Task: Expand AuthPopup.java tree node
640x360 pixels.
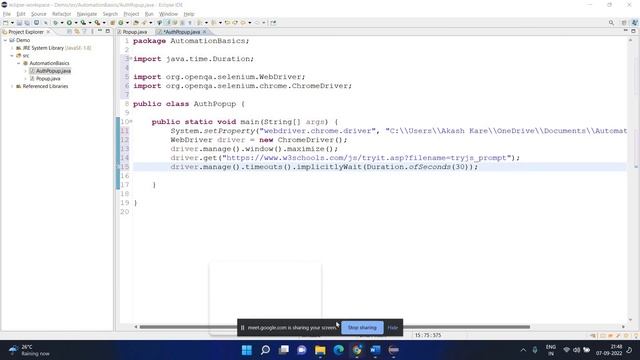Action: point(25,71)
